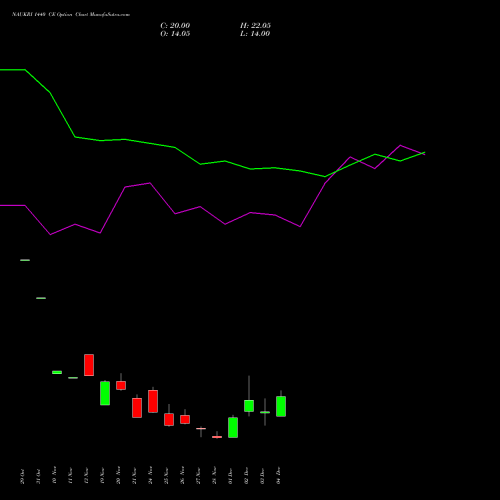The image size is (500, 500).
Task: Click the '26 Nov' date label
Action: coord(182,475)
